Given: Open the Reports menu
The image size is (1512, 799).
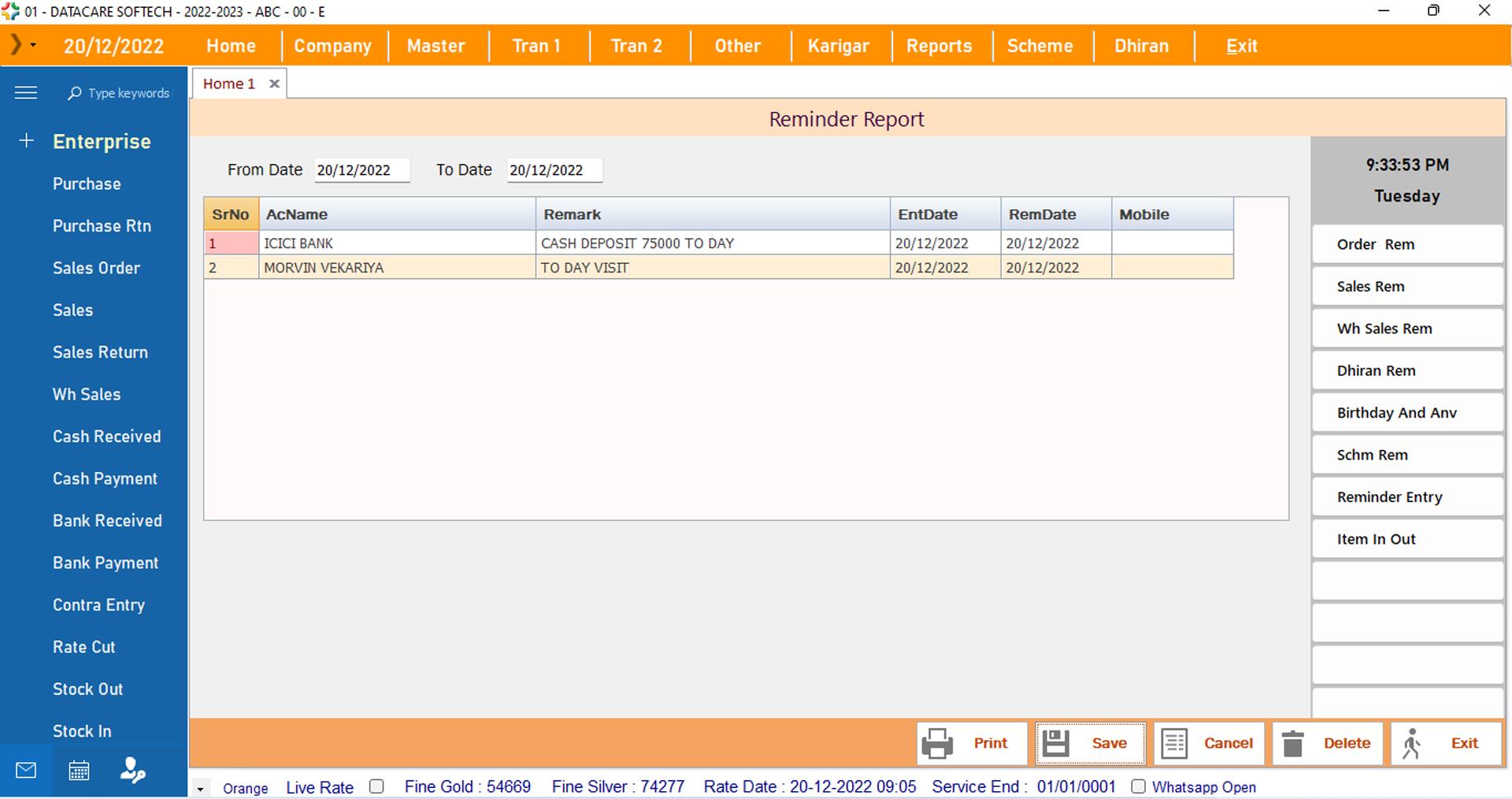Looking at the screenshot, I should [939, 46].
